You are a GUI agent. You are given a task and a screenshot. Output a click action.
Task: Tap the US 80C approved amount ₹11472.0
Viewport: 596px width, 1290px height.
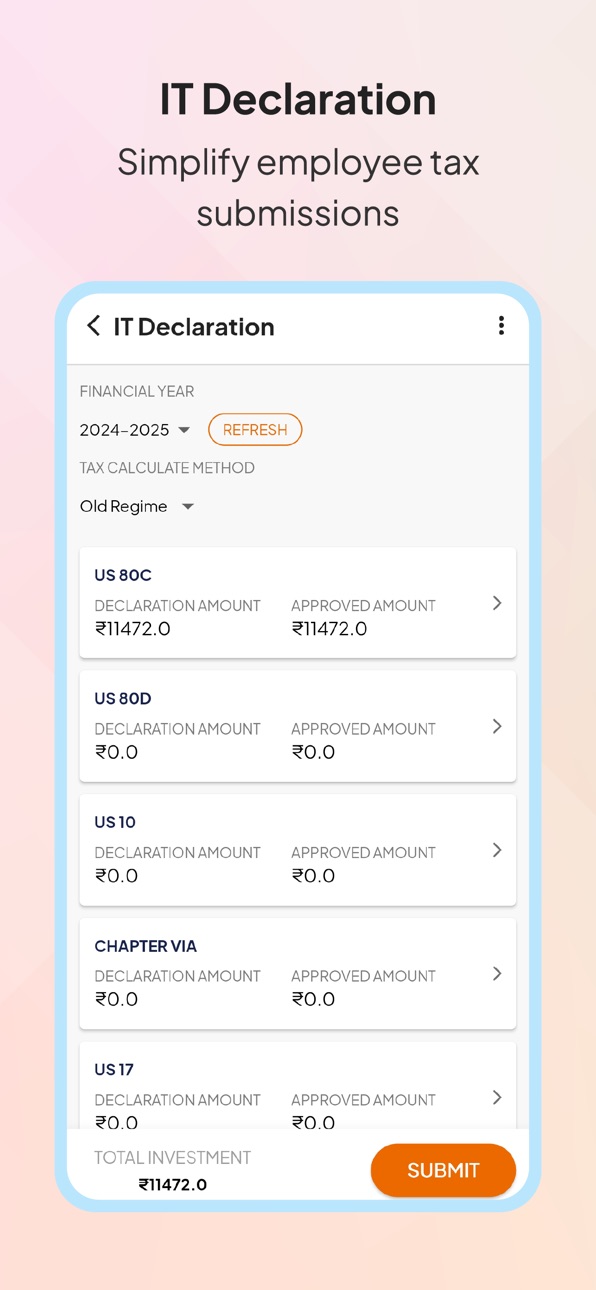[329, 629]
